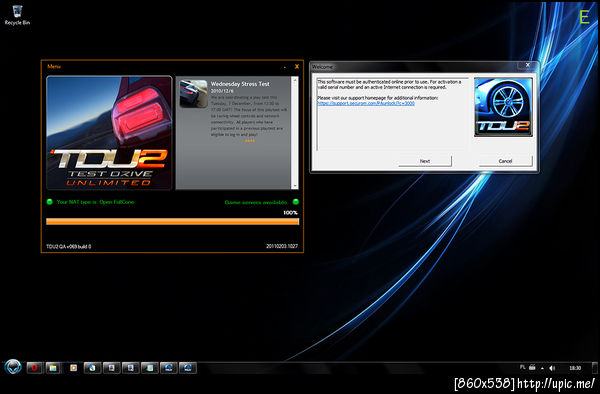Click the volume icon in system tray

pyautogui.click(x=552, y=368)
